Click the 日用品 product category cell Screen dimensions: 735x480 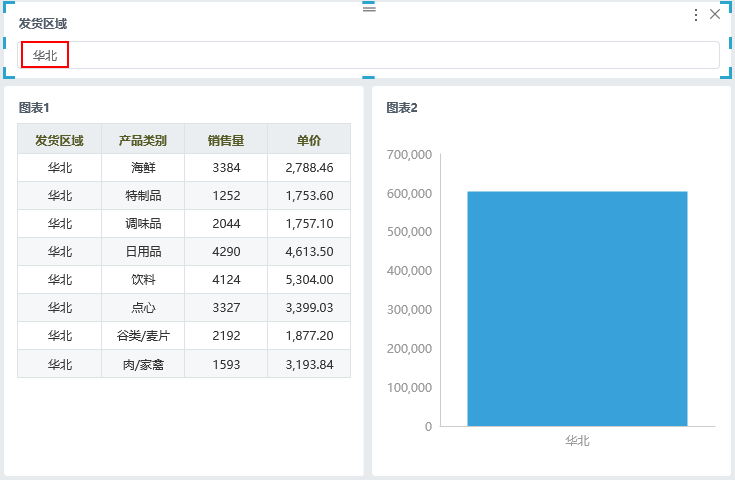143,252
